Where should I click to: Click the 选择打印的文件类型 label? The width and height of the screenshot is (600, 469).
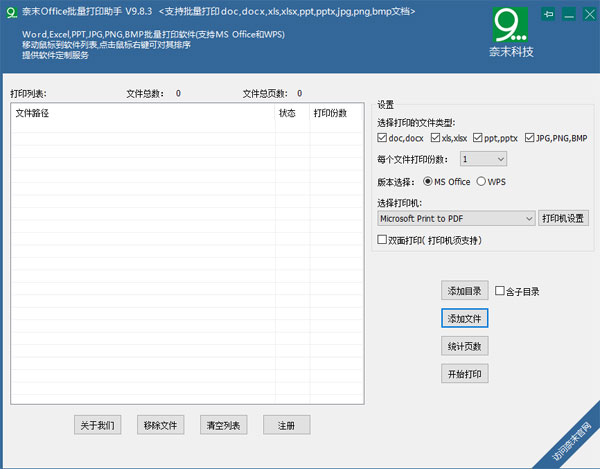416,123
